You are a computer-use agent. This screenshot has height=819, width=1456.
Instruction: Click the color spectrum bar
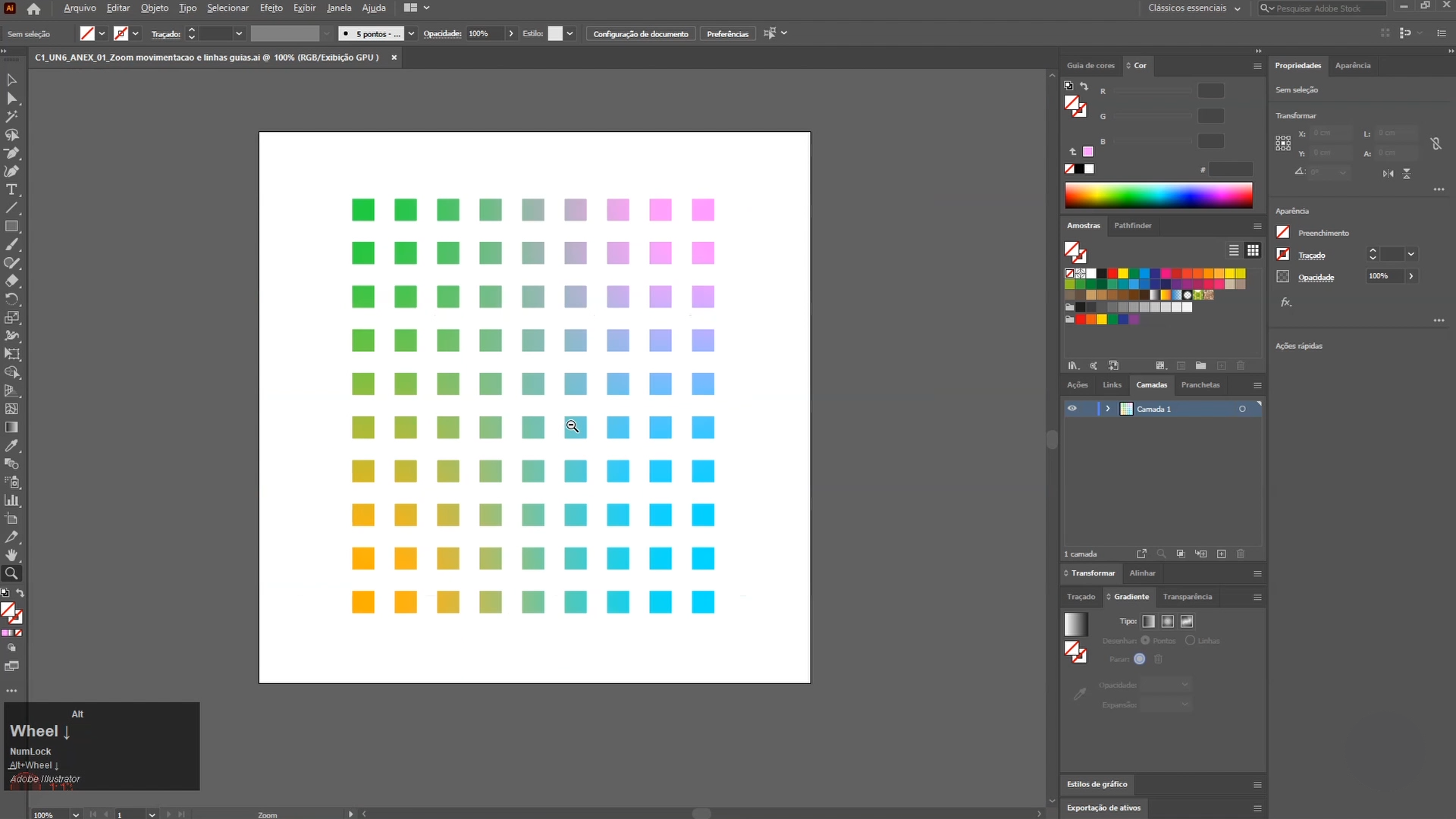coord(1158,196)
